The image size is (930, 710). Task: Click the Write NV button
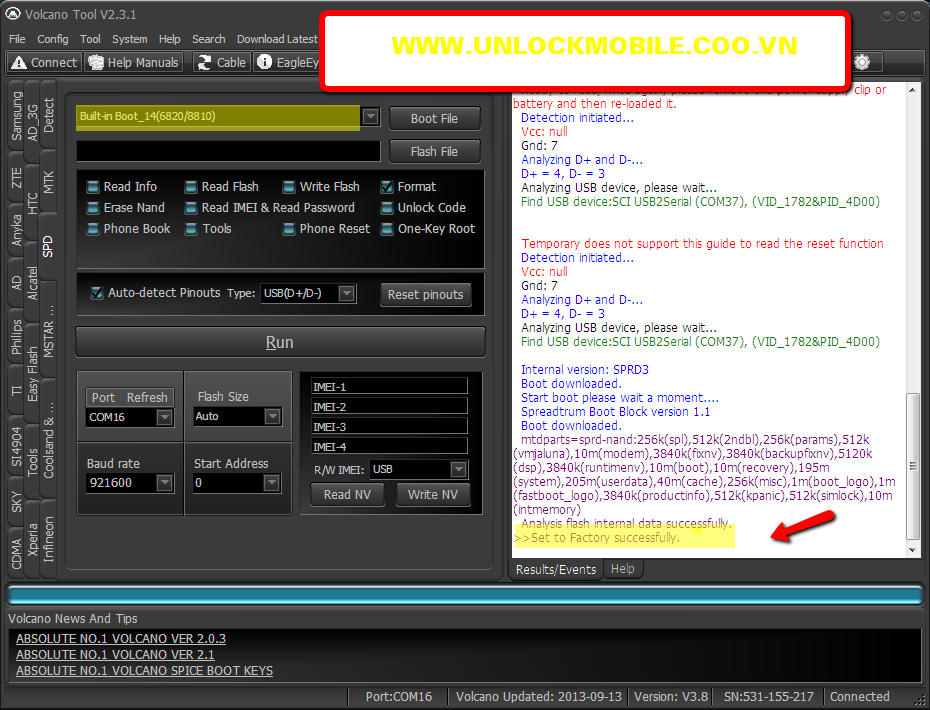point(433,495)
